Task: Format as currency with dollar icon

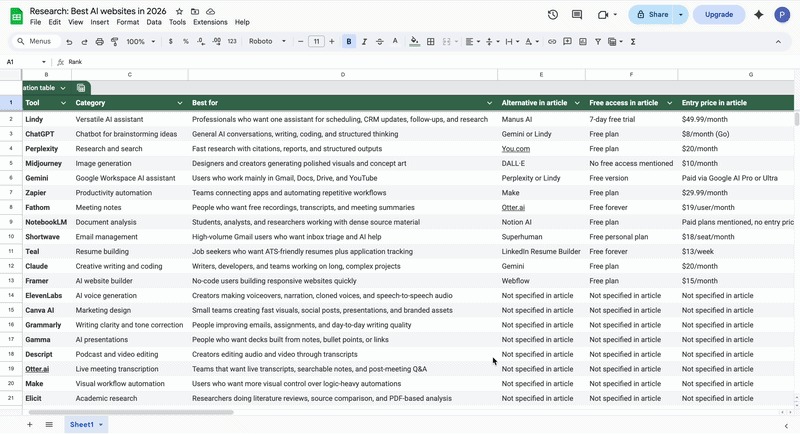Action: (170, 42)
